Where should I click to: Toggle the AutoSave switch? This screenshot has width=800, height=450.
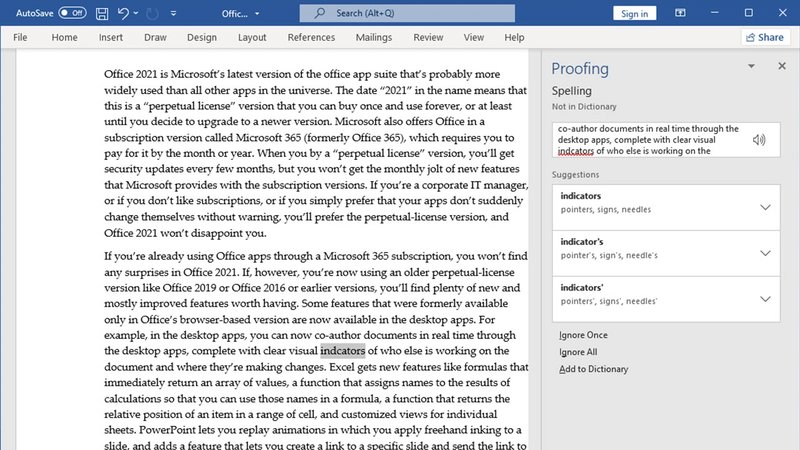pos(72,13)
